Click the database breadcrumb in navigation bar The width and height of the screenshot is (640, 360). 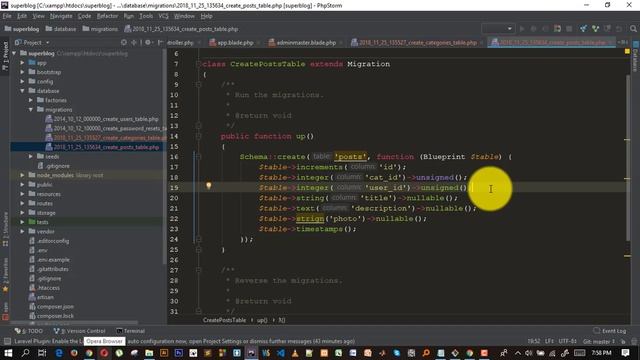(x=61, y=29)
